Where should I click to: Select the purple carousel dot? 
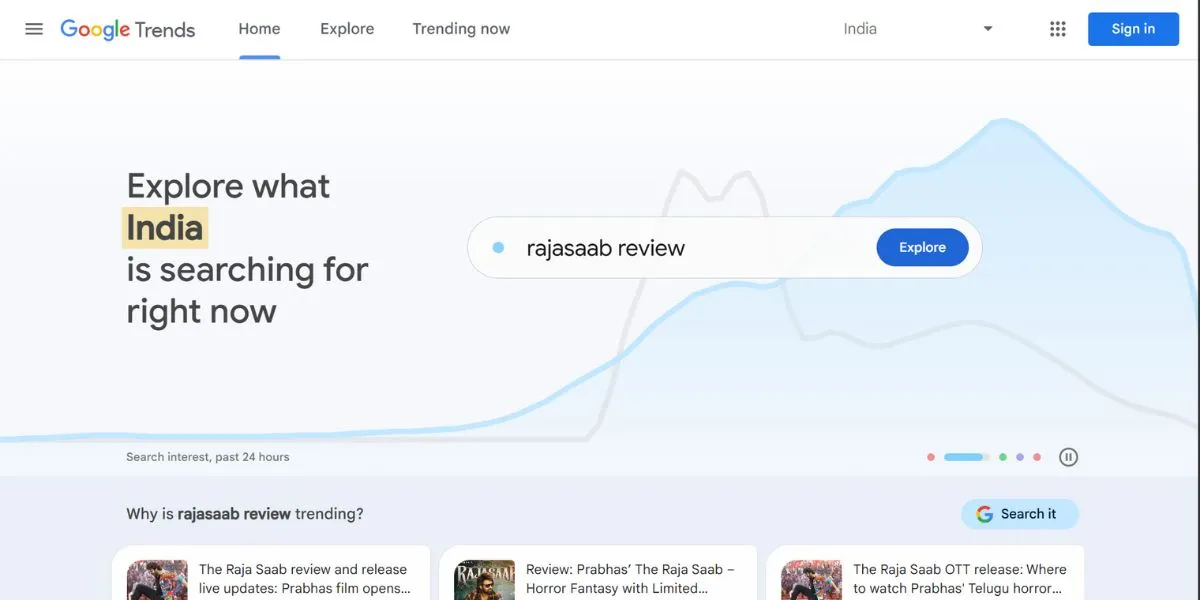pos(1020,456)
